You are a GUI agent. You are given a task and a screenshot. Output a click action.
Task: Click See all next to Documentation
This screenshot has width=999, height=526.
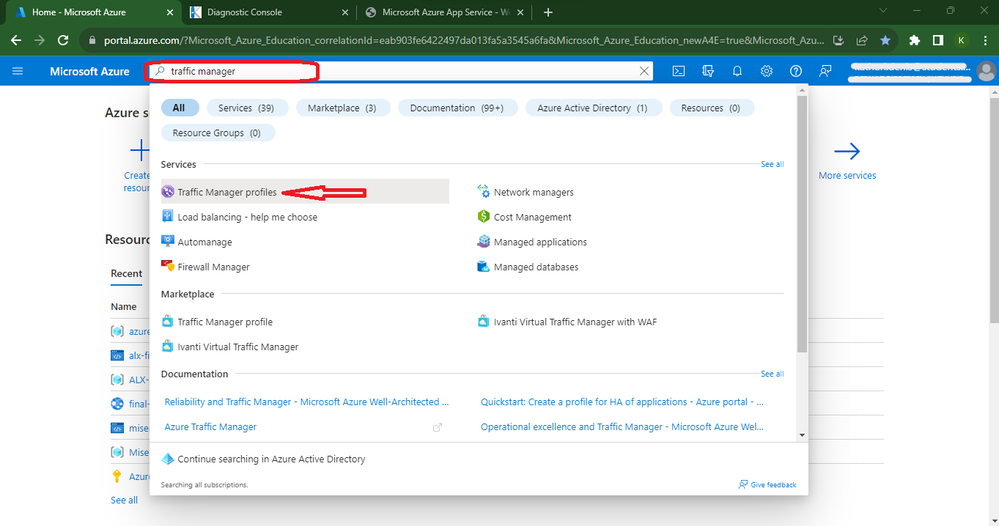pyautogui.click(x=772, y=373)
